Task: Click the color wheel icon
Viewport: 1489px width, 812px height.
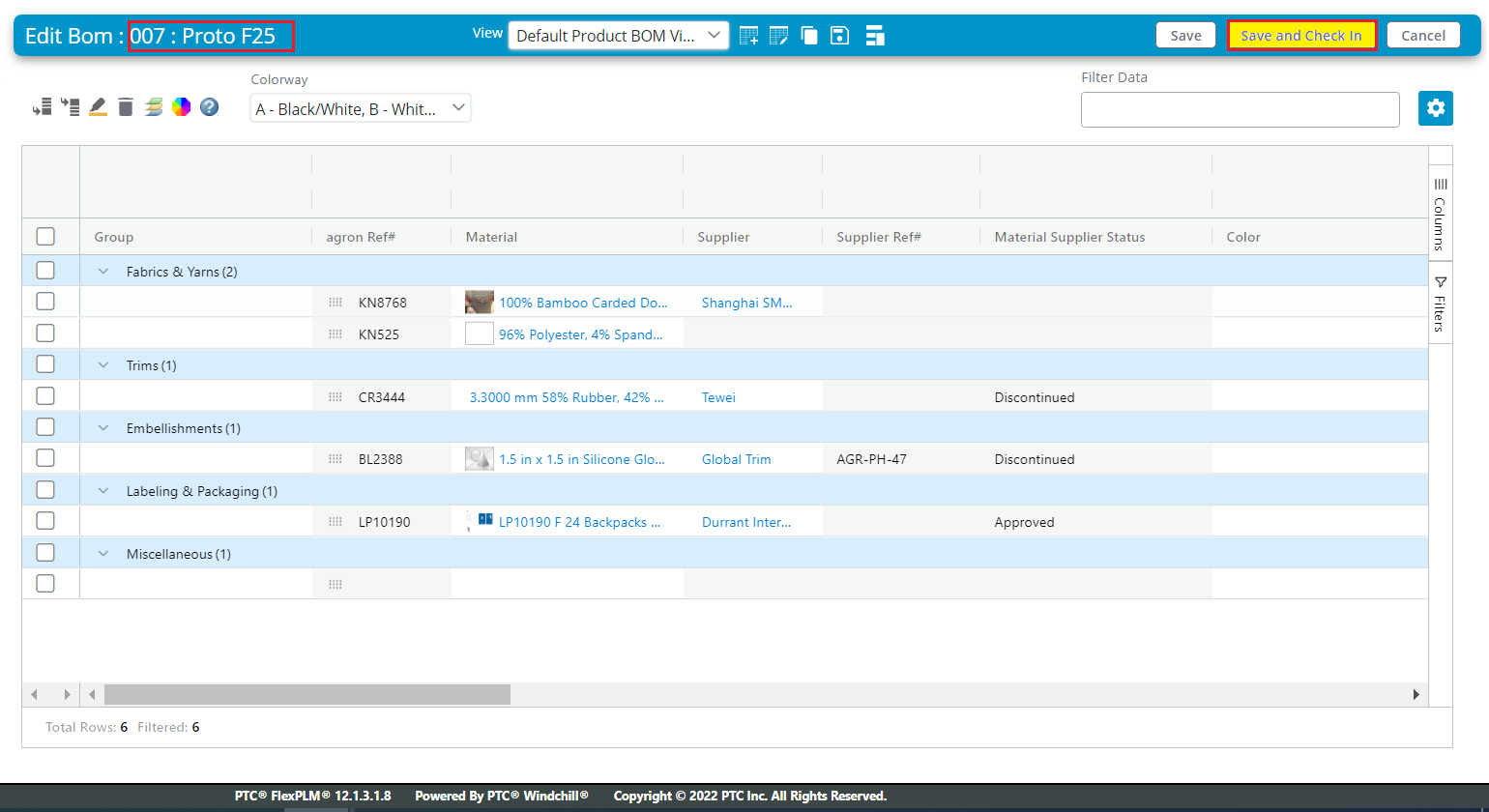Action: 182,106
